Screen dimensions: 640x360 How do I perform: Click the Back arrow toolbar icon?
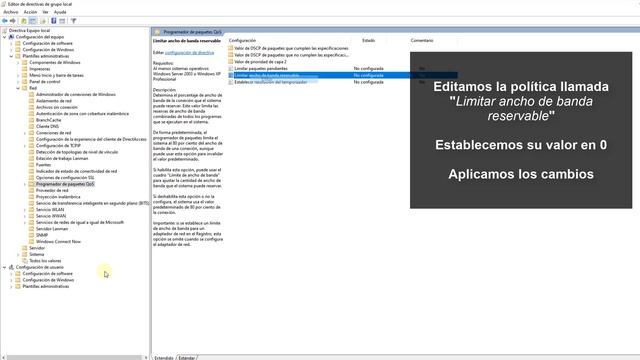click(4, 21)
